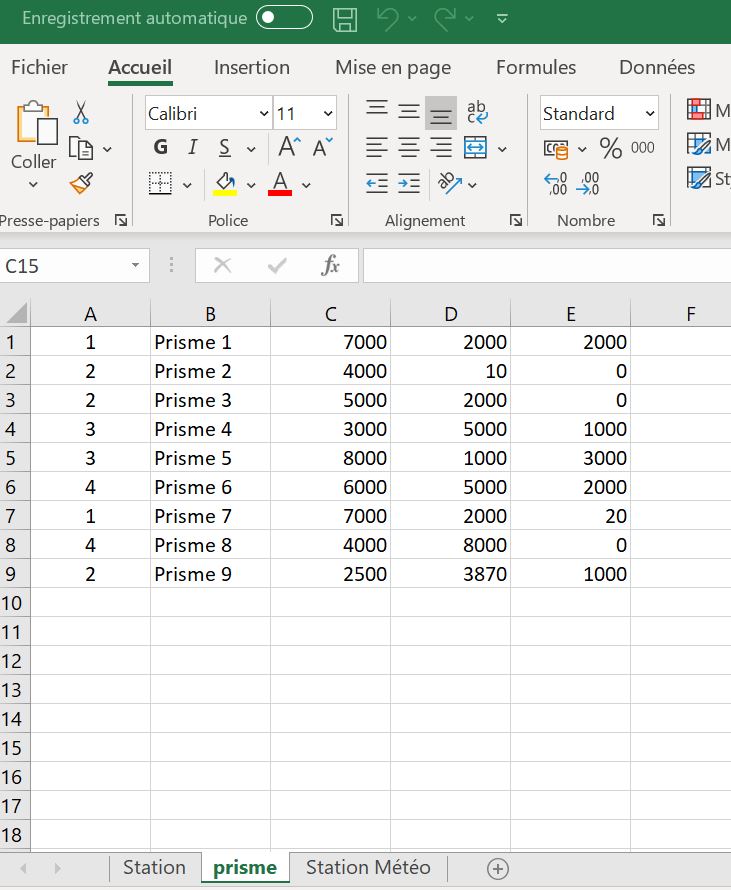Click the Insert Function fx icon

(330, 265)
